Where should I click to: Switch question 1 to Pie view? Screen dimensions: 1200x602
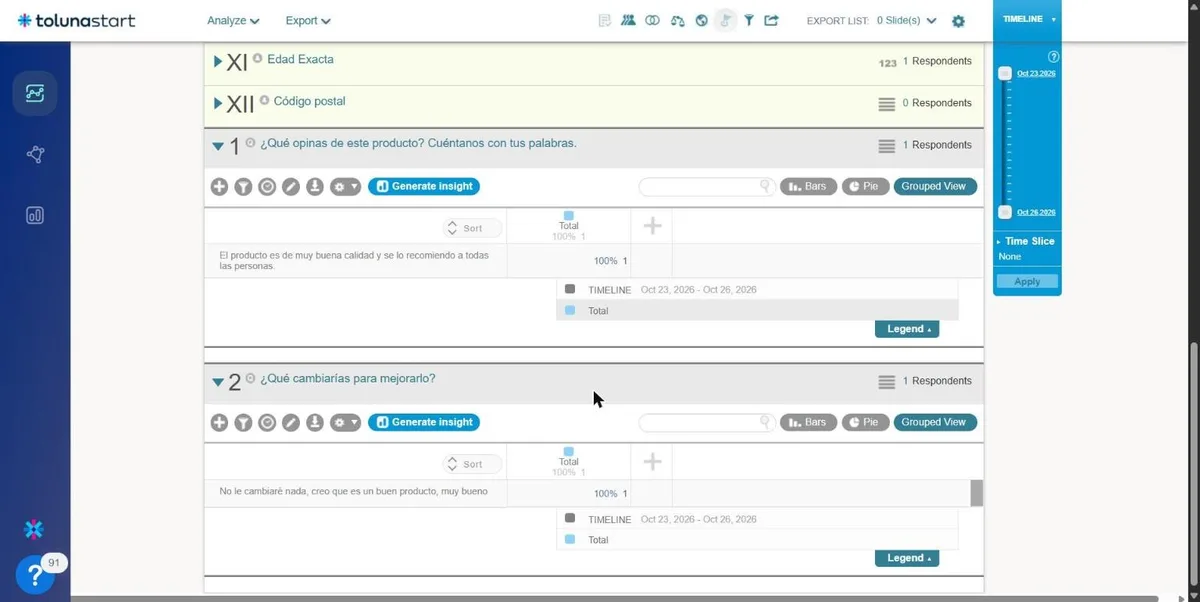pos(865,186)
